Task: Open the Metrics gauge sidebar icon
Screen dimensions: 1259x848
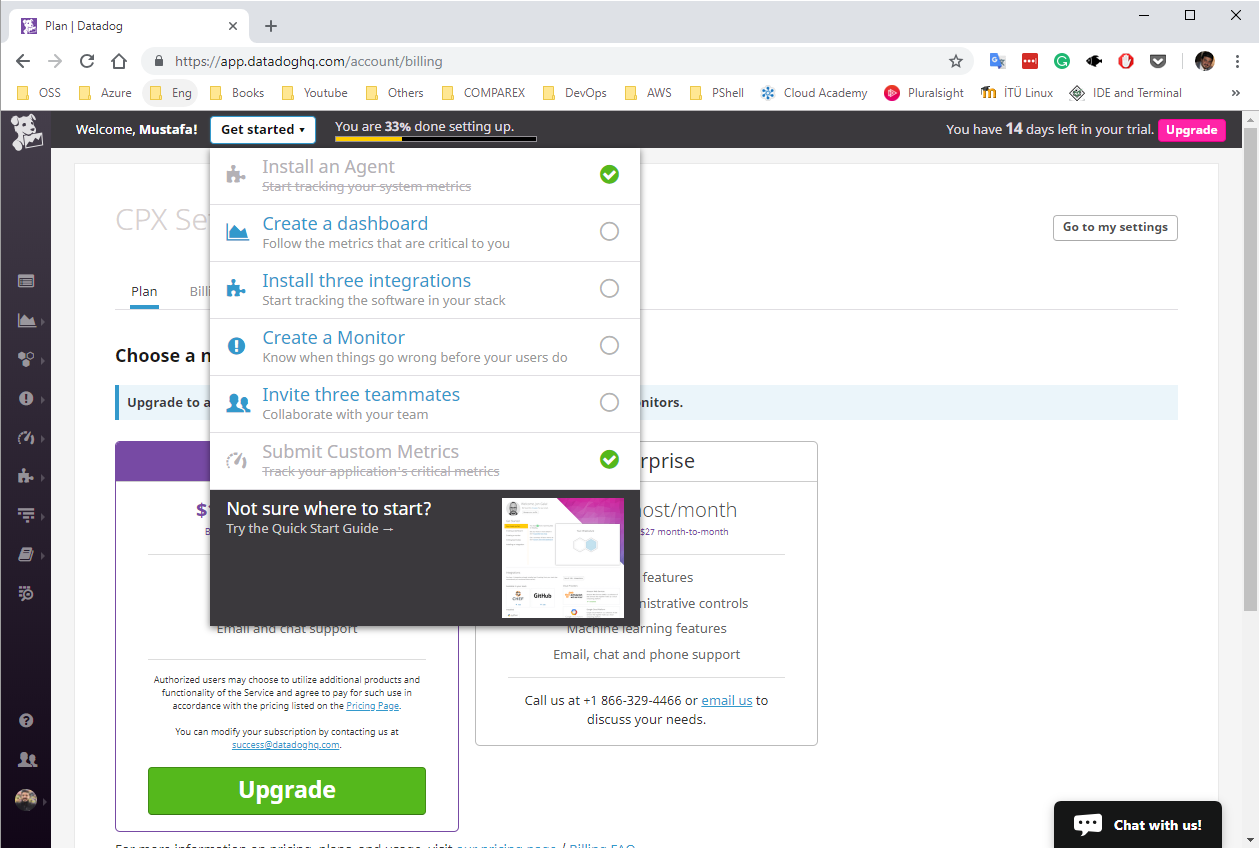Action: pos(27,437)
